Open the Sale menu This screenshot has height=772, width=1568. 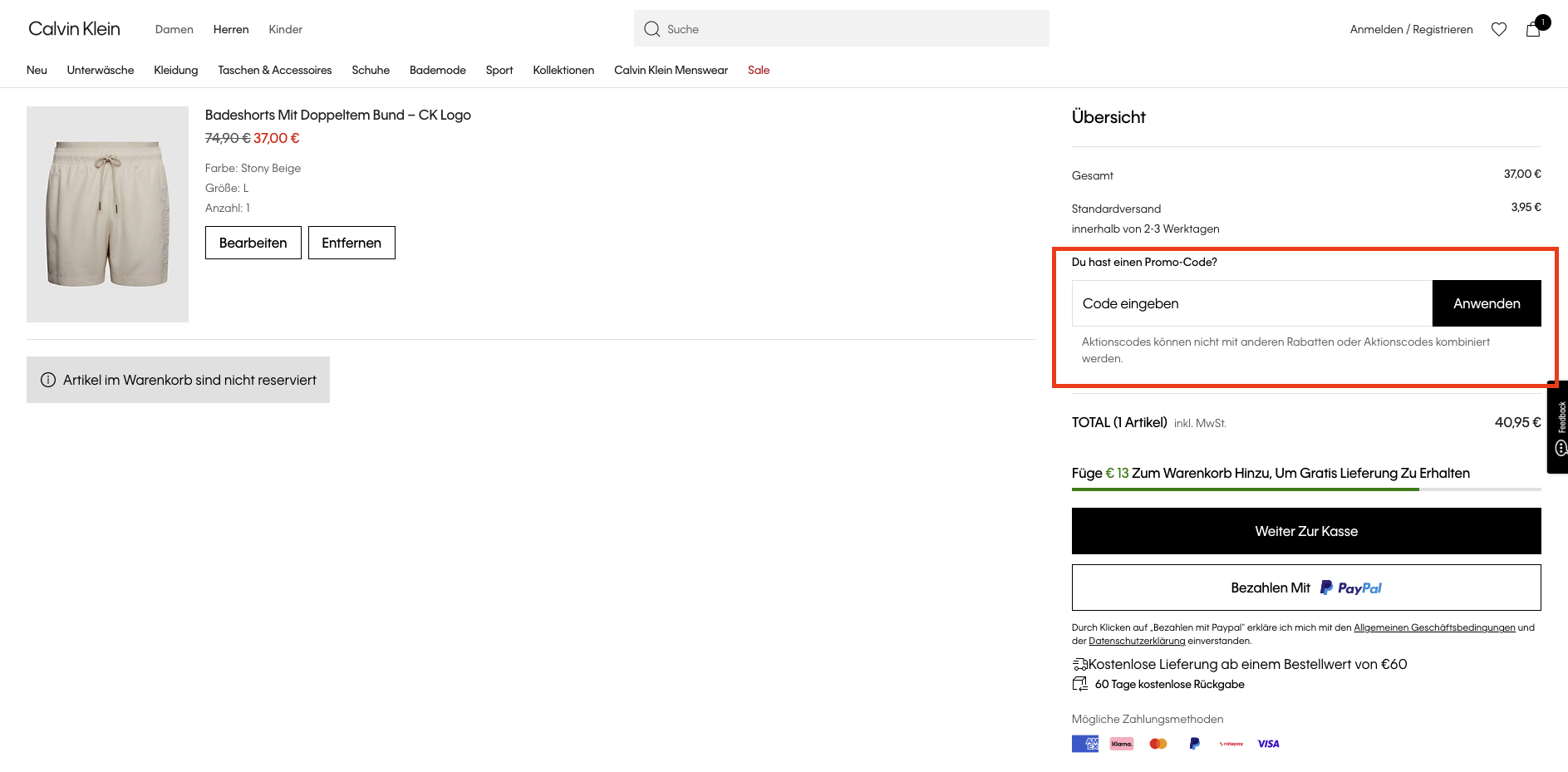[759, 70]
